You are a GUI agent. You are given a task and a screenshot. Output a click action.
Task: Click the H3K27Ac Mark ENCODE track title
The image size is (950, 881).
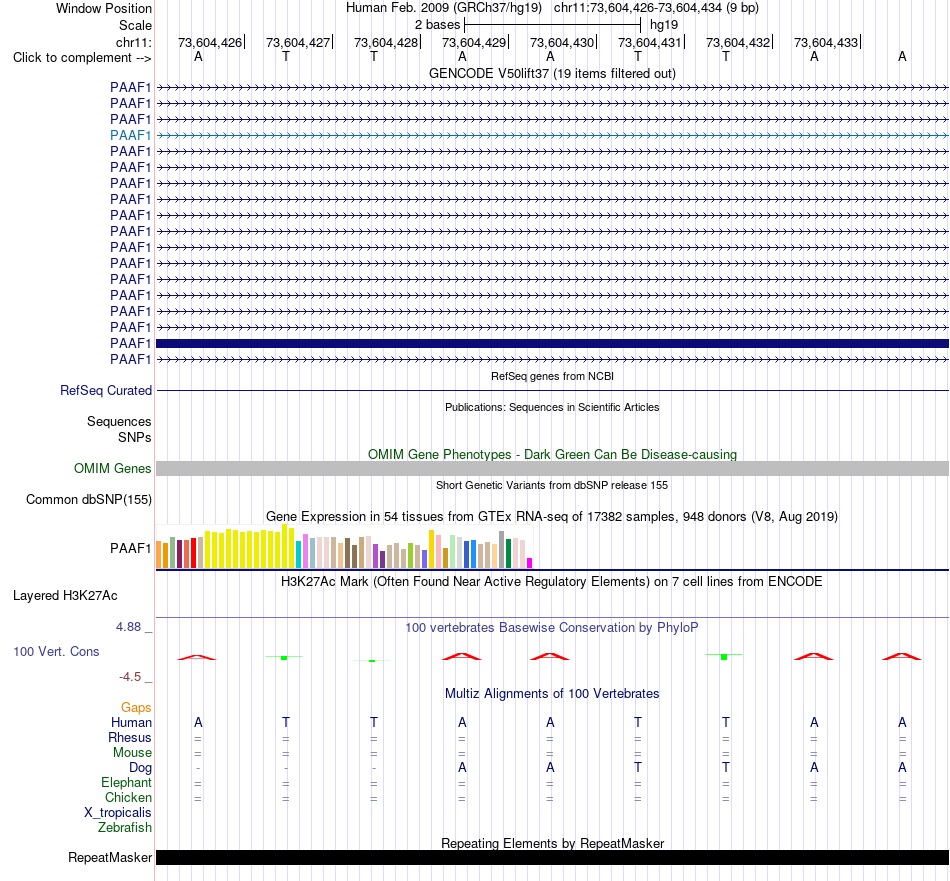(x=552, y=582)
